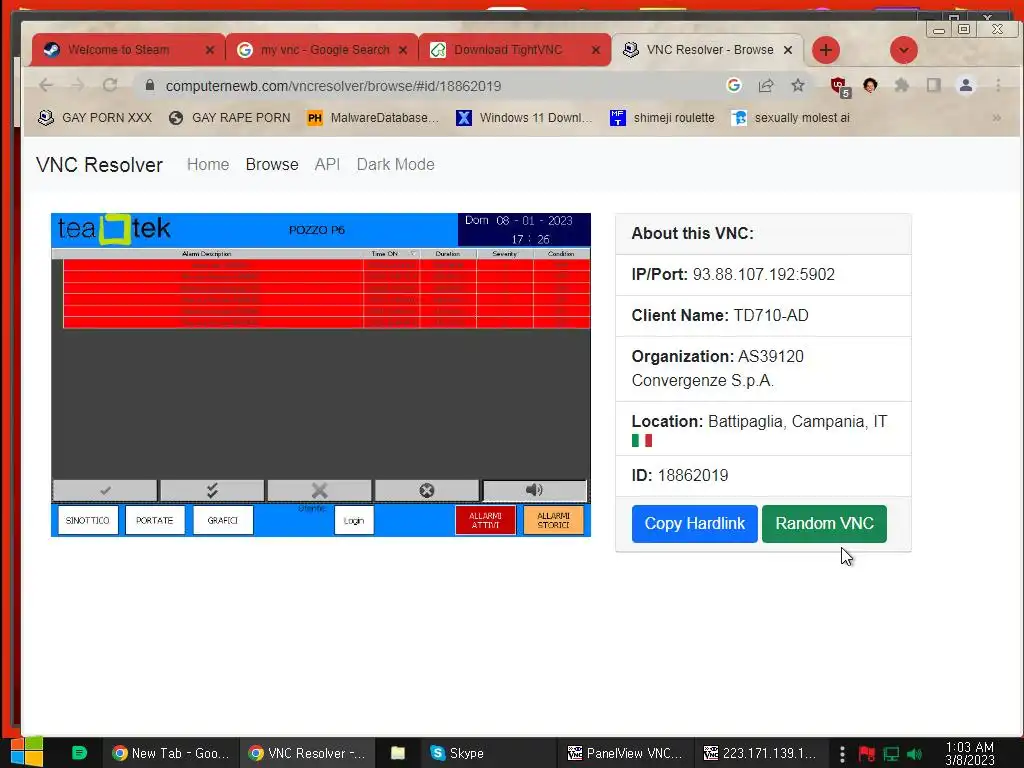This screenshot has width=1024, height=768.
Task: Share this page via share icon
Action: pos(766,85)
